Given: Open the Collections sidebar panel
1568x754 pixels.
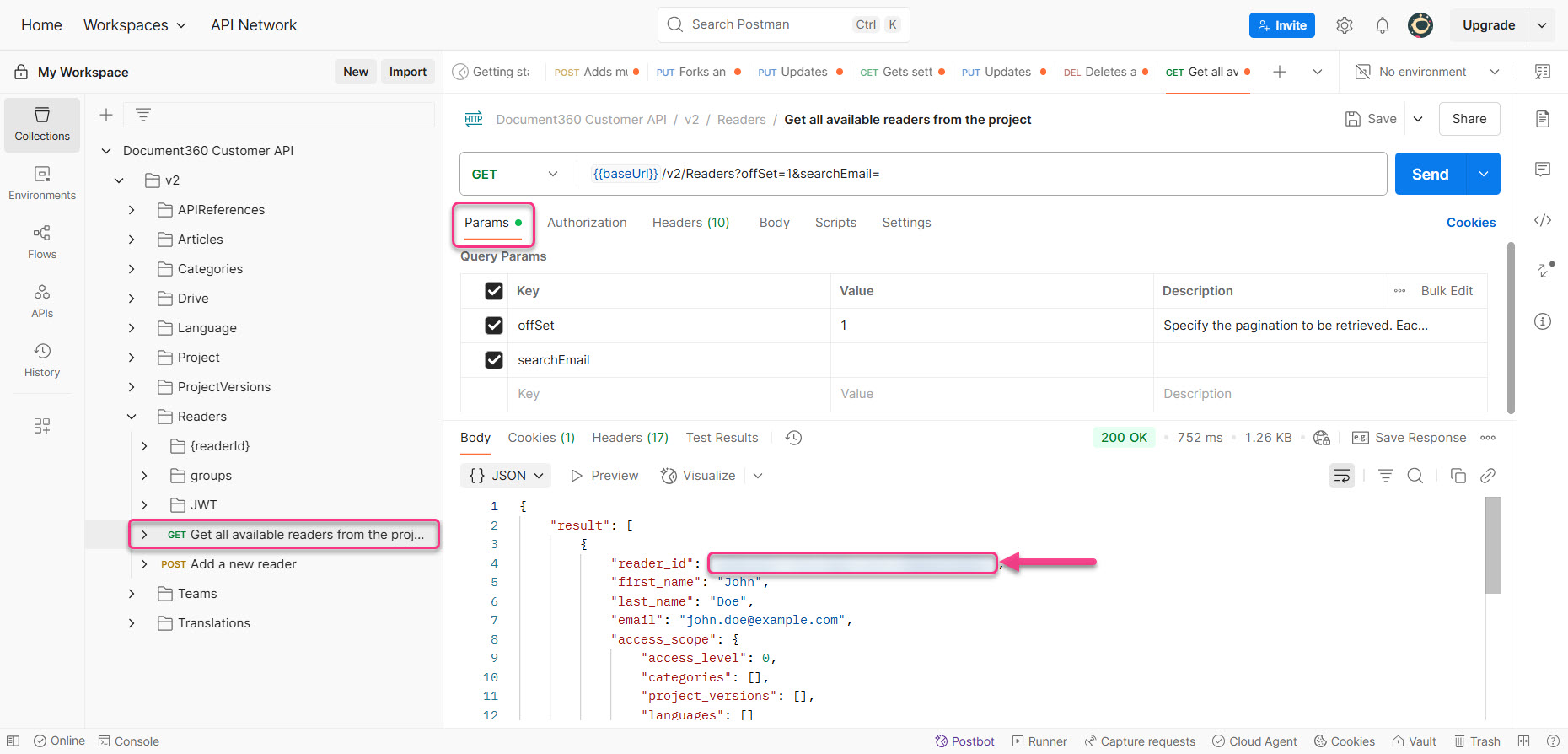Looking at the screenshot, I should click(42, 124).
